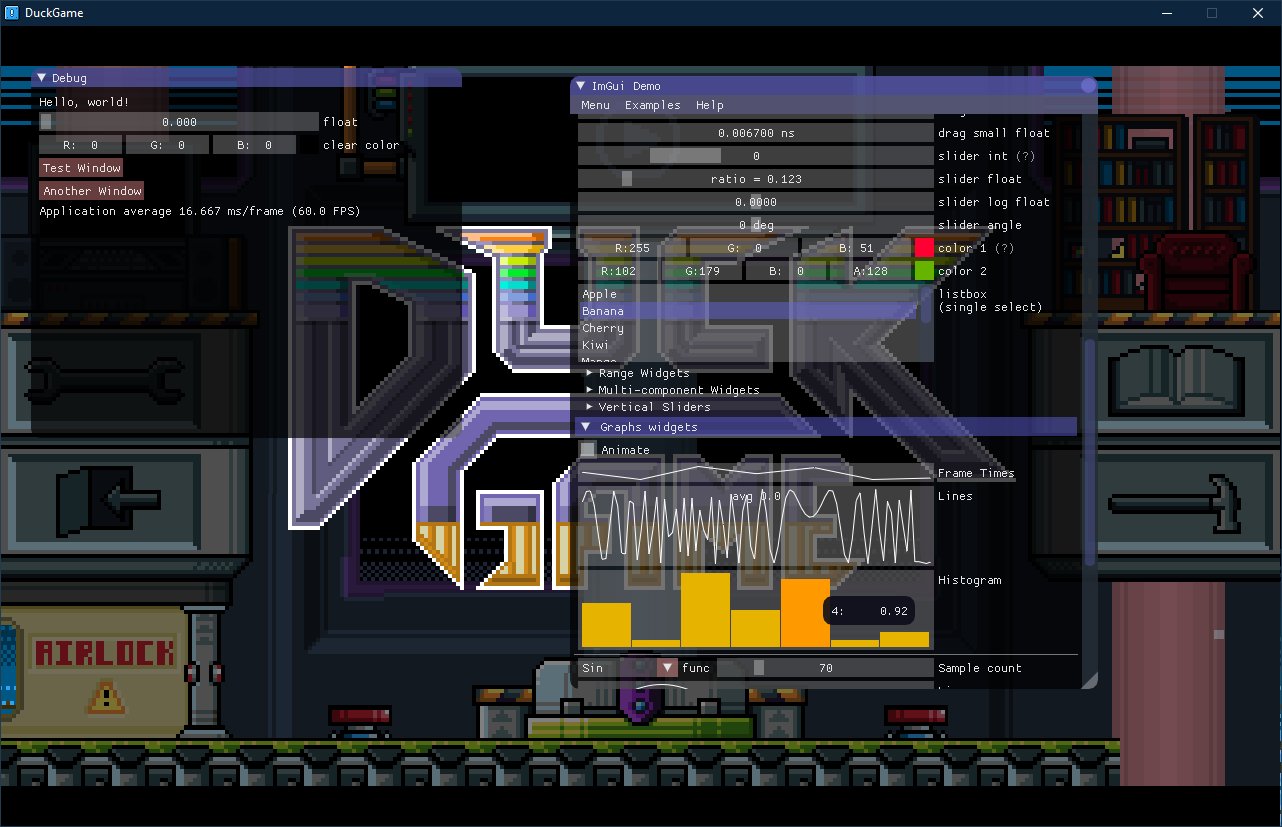Click the Hello, world! text
Image resolution: width=1282 pixels, height=827 pixels.
pyautogui.click(x=84, y=102)
